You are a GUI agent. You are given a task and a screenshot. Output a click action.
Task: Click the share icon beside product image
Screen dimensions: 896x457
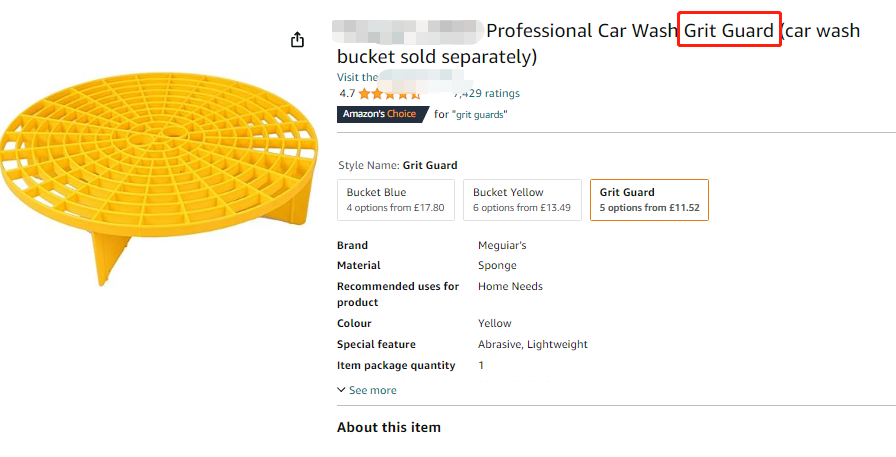tap(297, 40)
